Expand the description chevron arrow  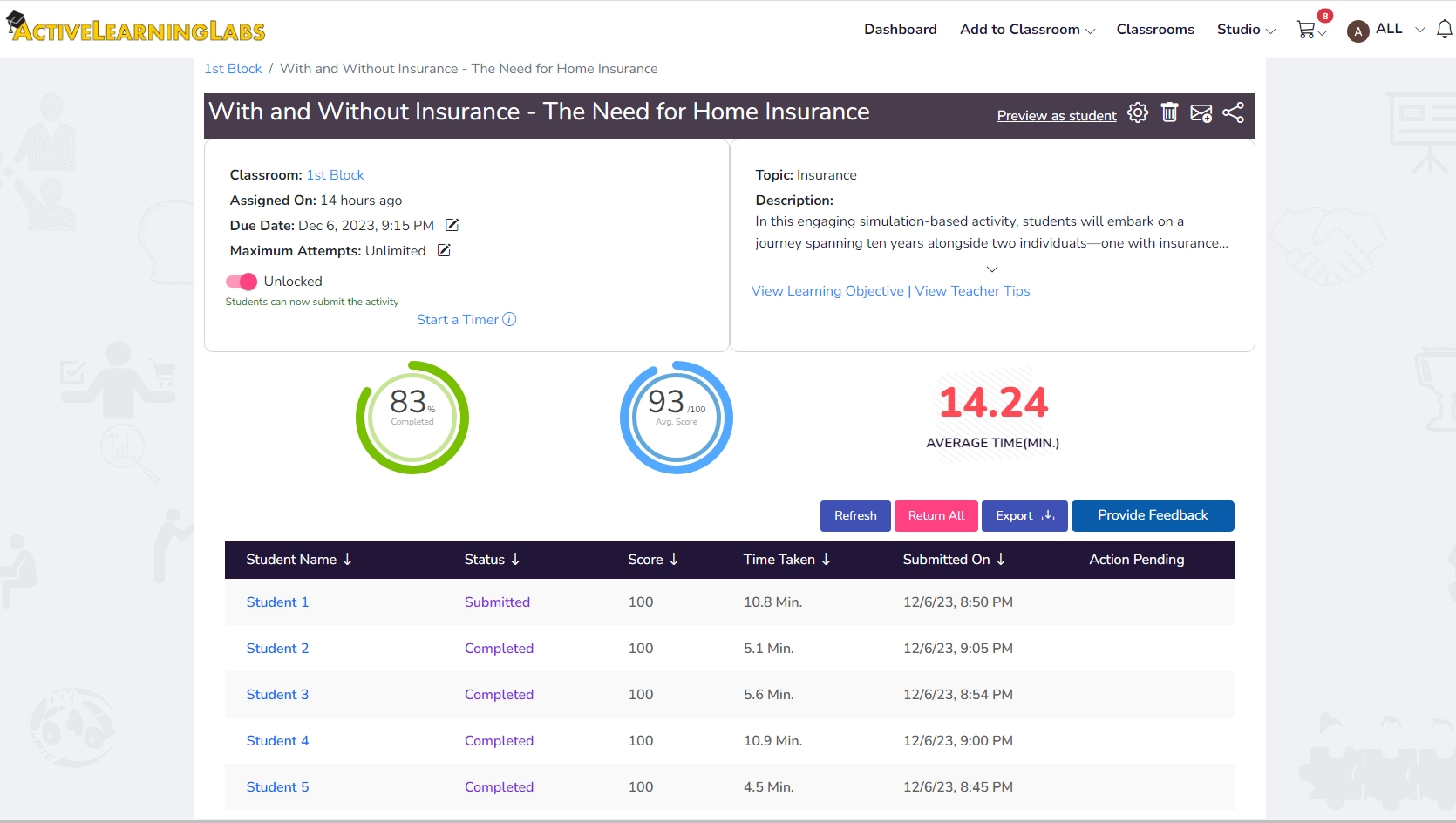tap(992, 269)
